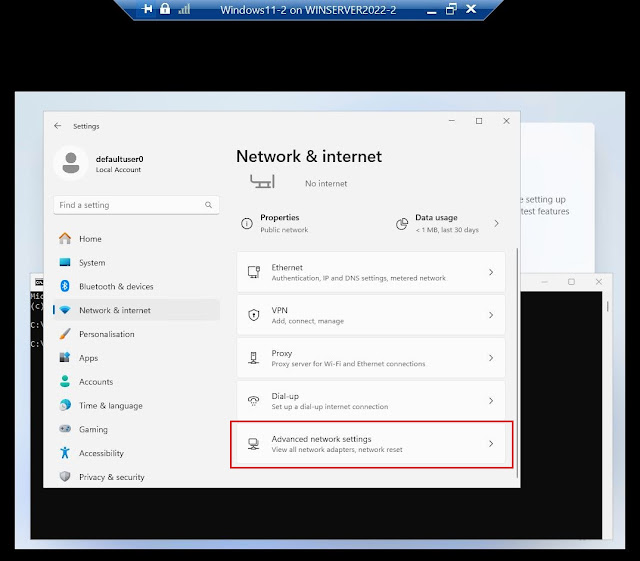640x561 pixels.
Task: Open the Home settings page
Action: point(136,238)
